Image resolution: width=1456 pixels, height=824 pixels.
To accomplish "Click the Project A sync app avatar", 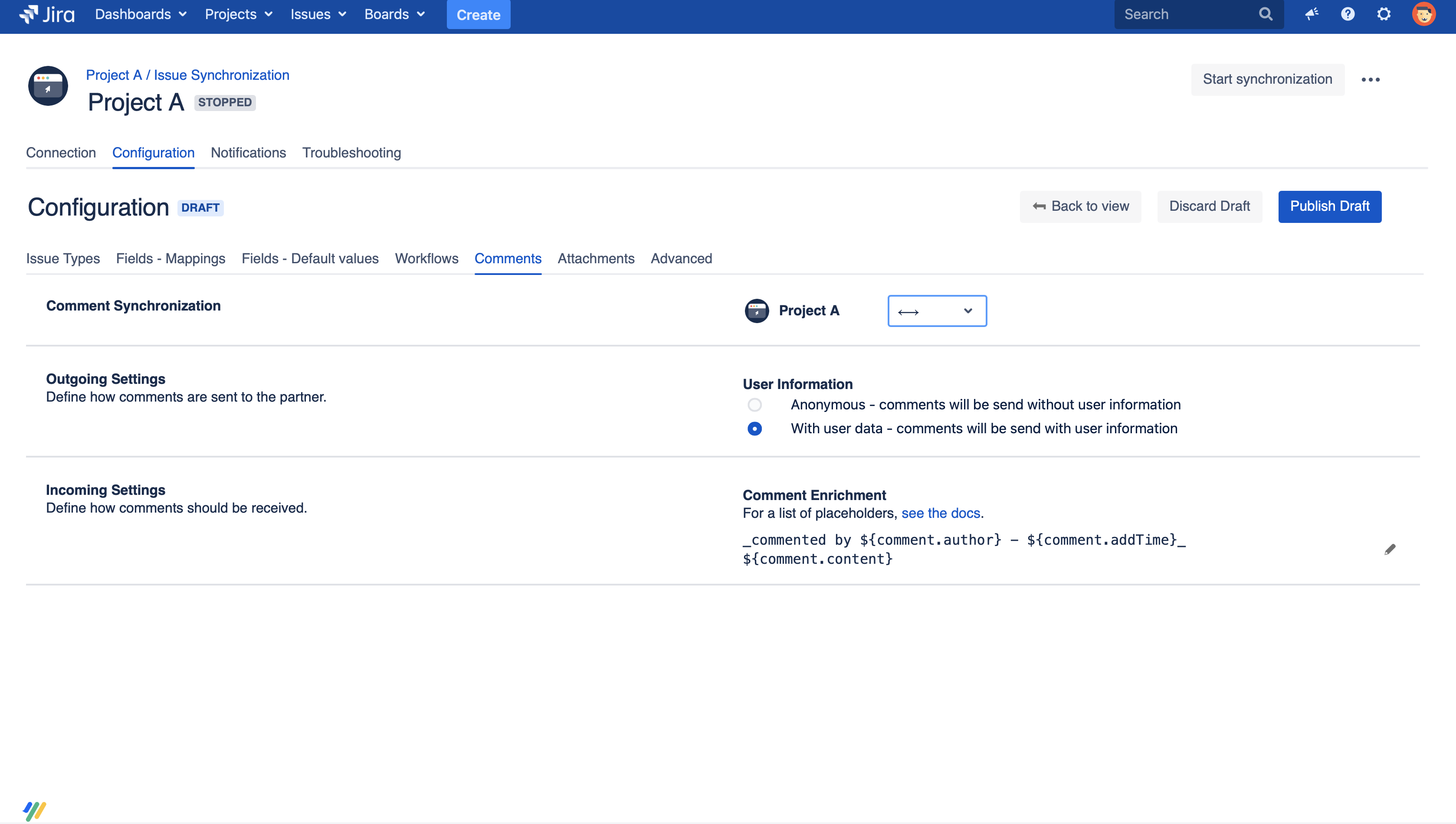I will click(x=756, y=310).
